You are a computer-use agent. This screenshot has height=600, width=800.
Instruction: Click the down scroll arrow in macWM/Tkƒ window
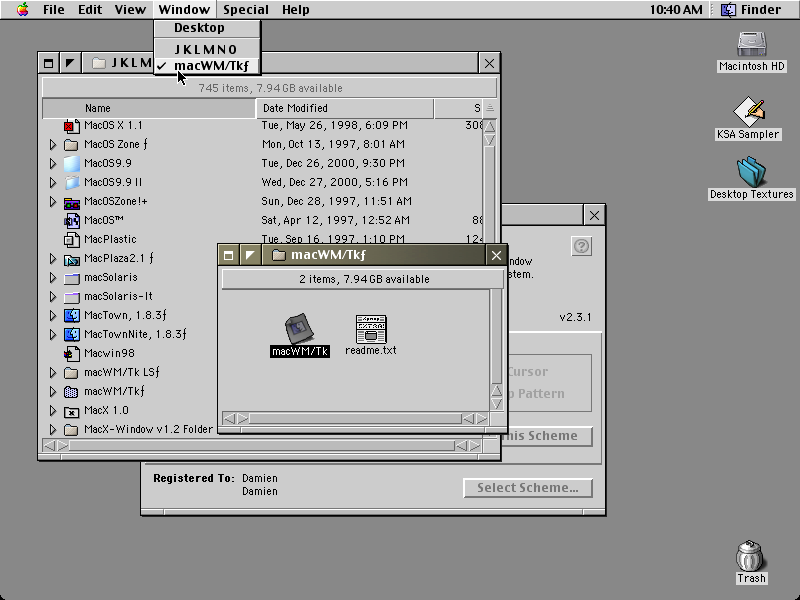496,404
